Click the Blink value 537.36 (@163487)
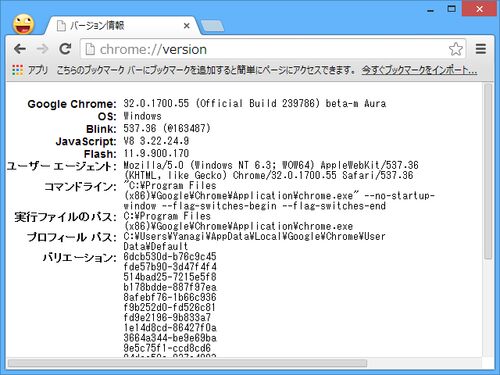 click(x=167, y=128)
